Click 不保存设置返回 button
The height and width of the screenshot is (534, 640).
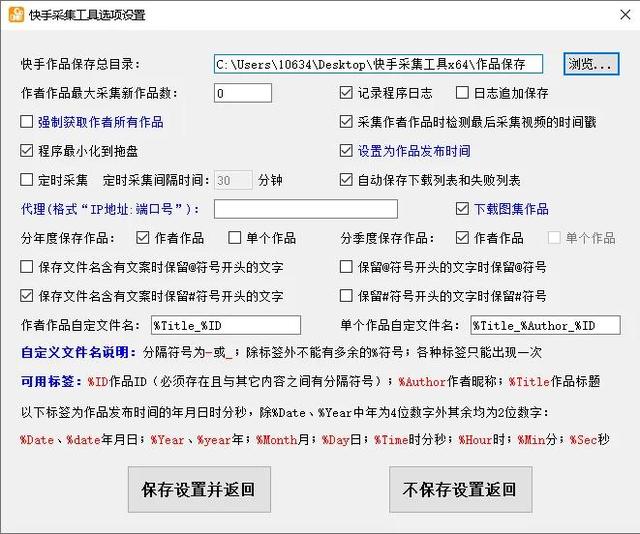coord(460,489)
